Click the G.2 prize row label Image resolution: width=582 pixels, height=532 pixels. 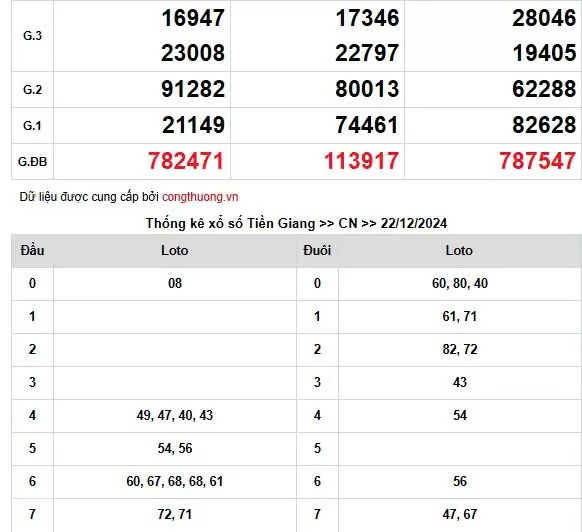click(x=32, y=89)
